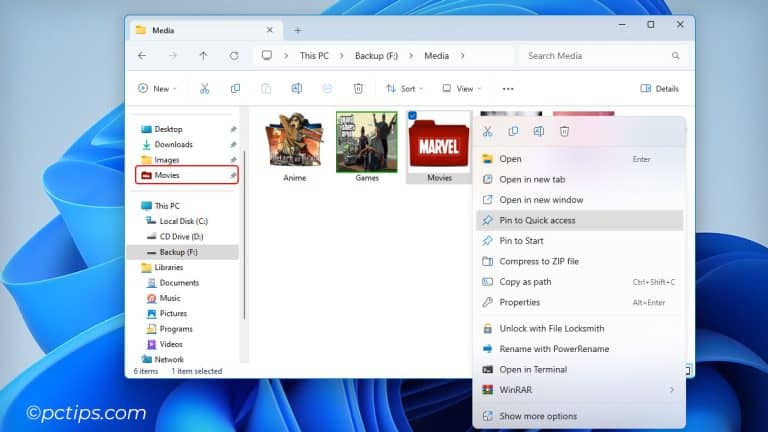
Task: Click the Rename icon in the toolbar
Action: point(297,89)
